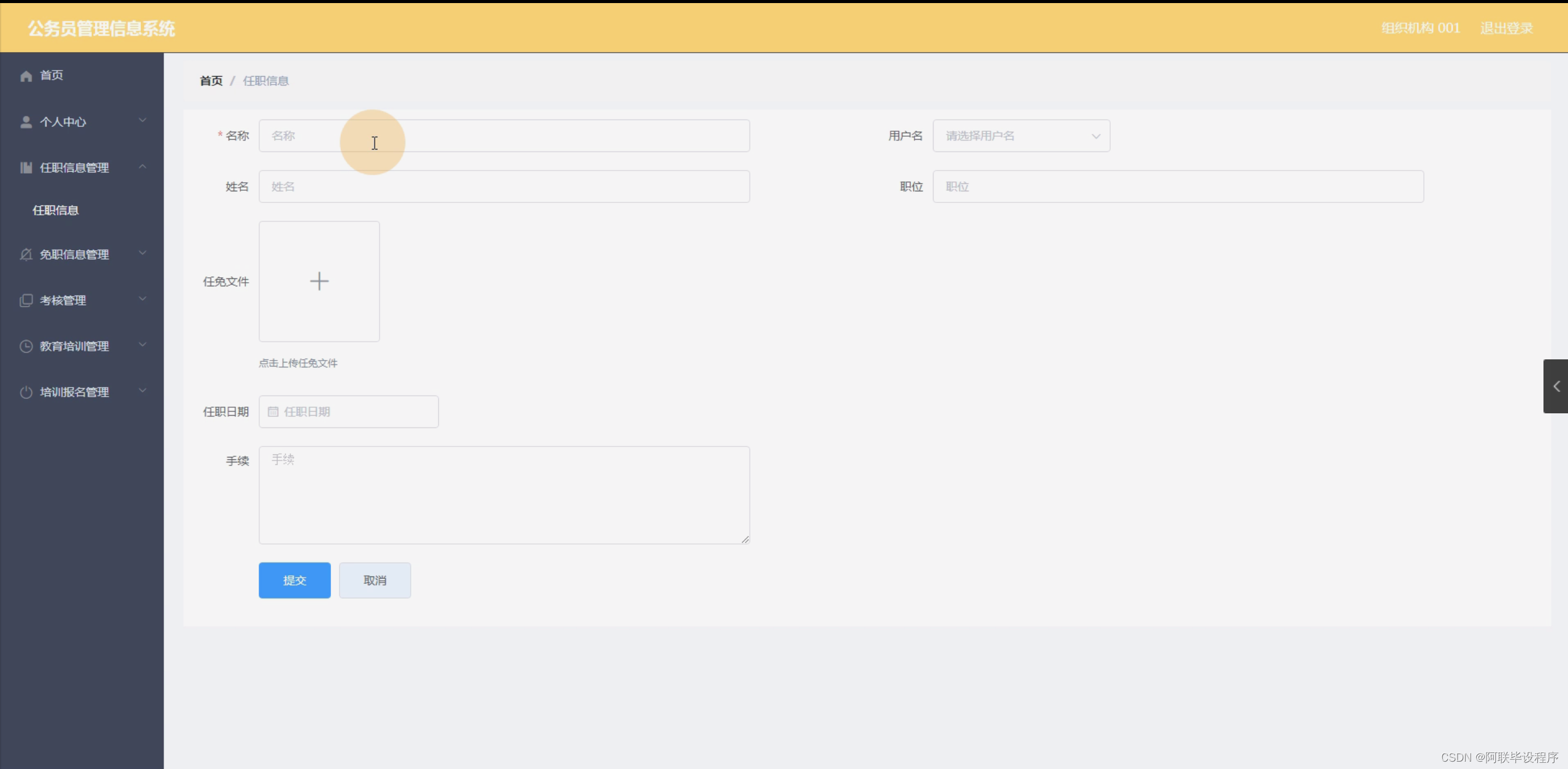
Task: Expand the 考核管理 menu chevron
Action: coord(143,299)
